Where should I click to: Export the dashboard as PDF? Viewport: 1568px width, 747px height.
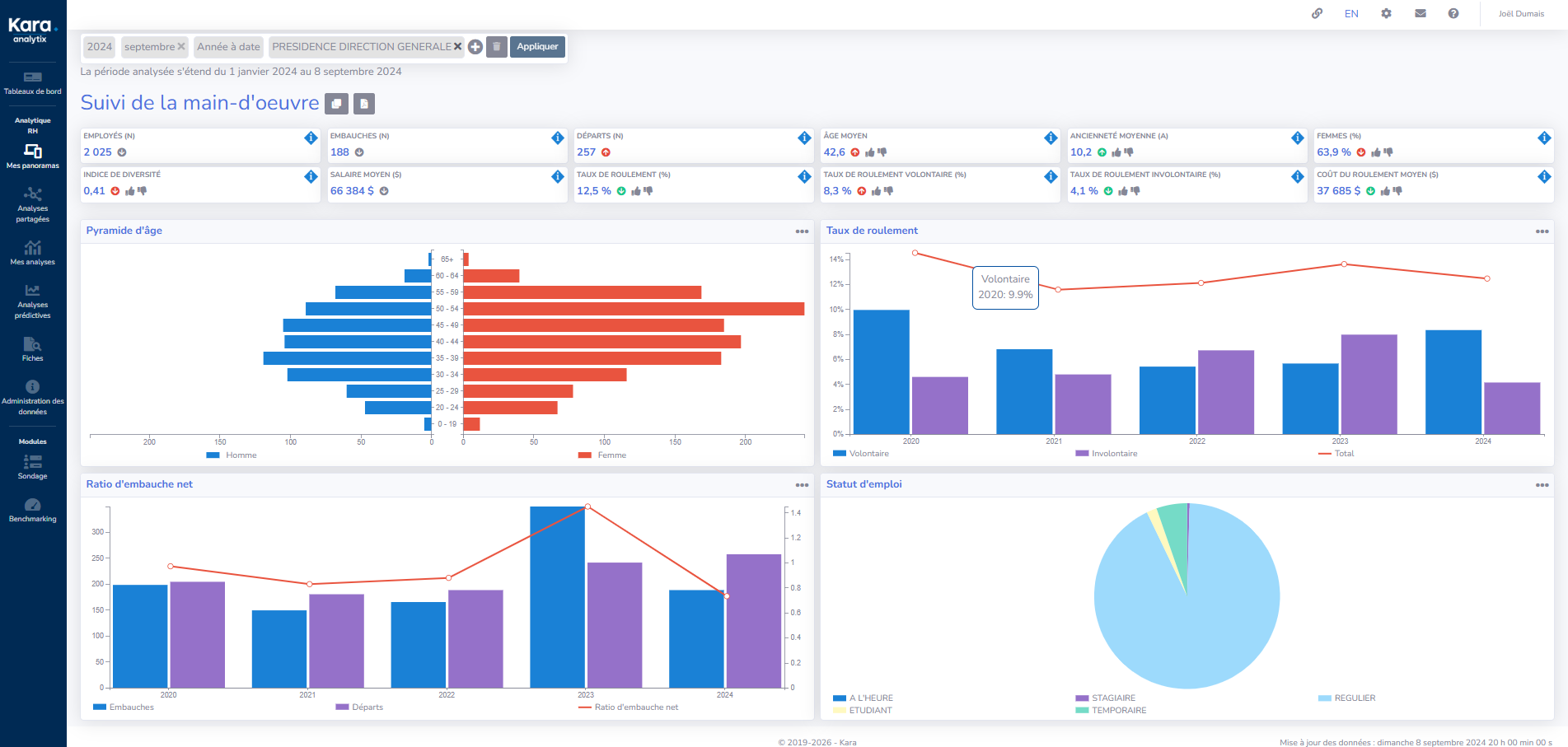pyautogui.click(x=364, y=104)
